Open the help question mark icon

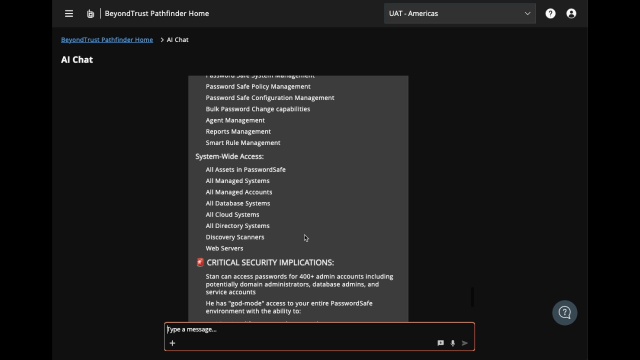point(550,13)
